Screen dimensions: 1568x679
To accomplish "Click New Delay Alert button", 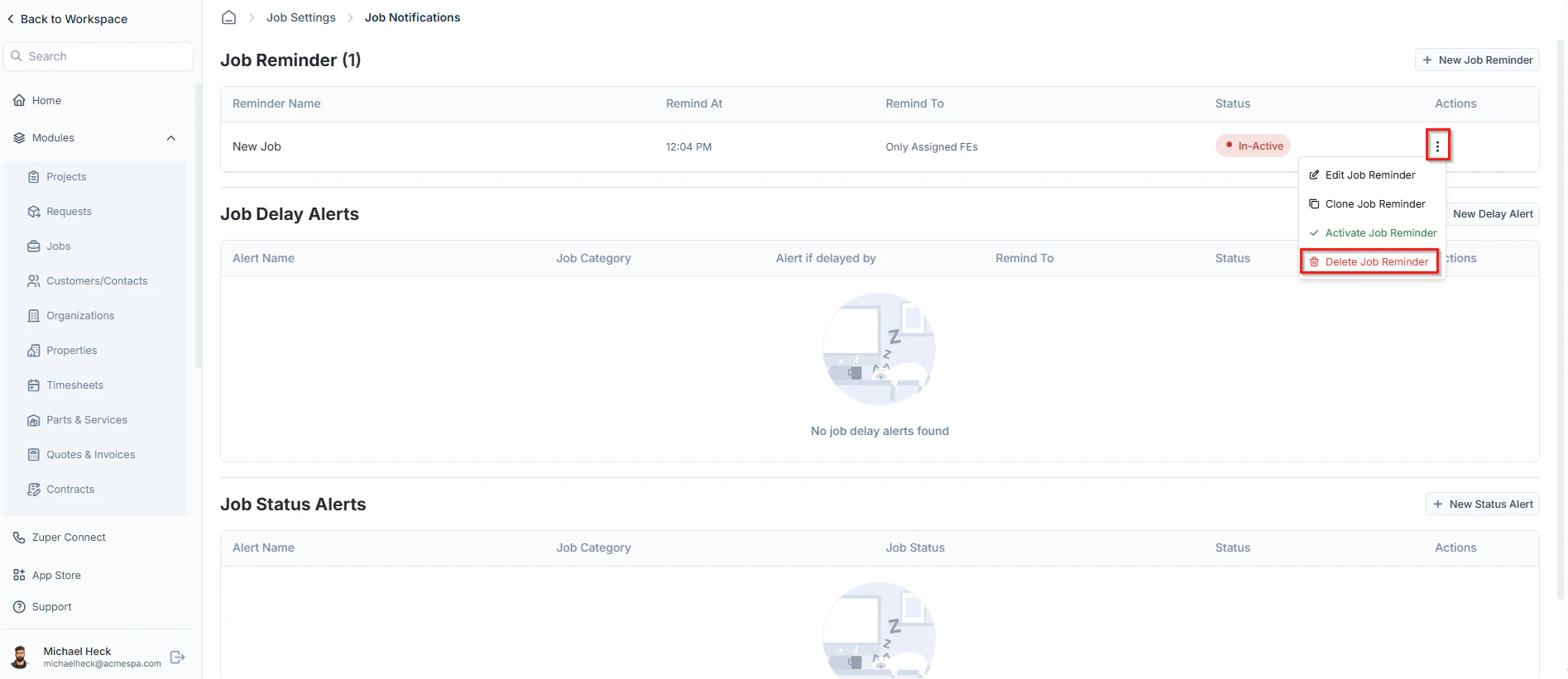I will 1492,213.
